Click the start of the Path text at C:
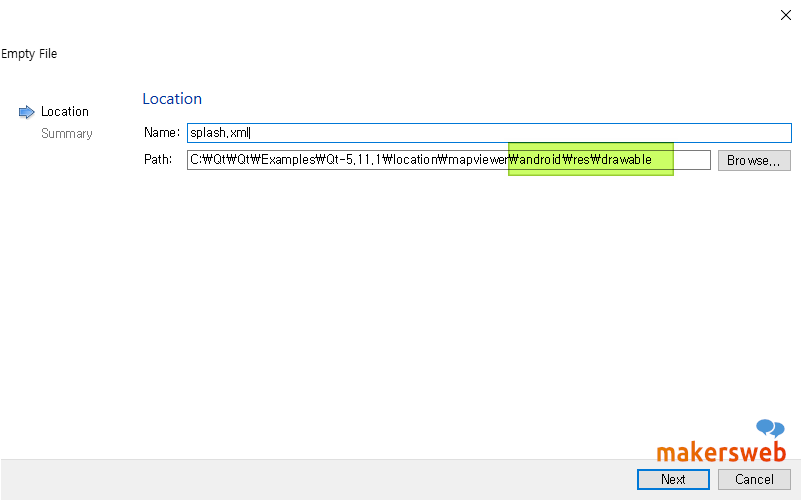 coord(196,160)
